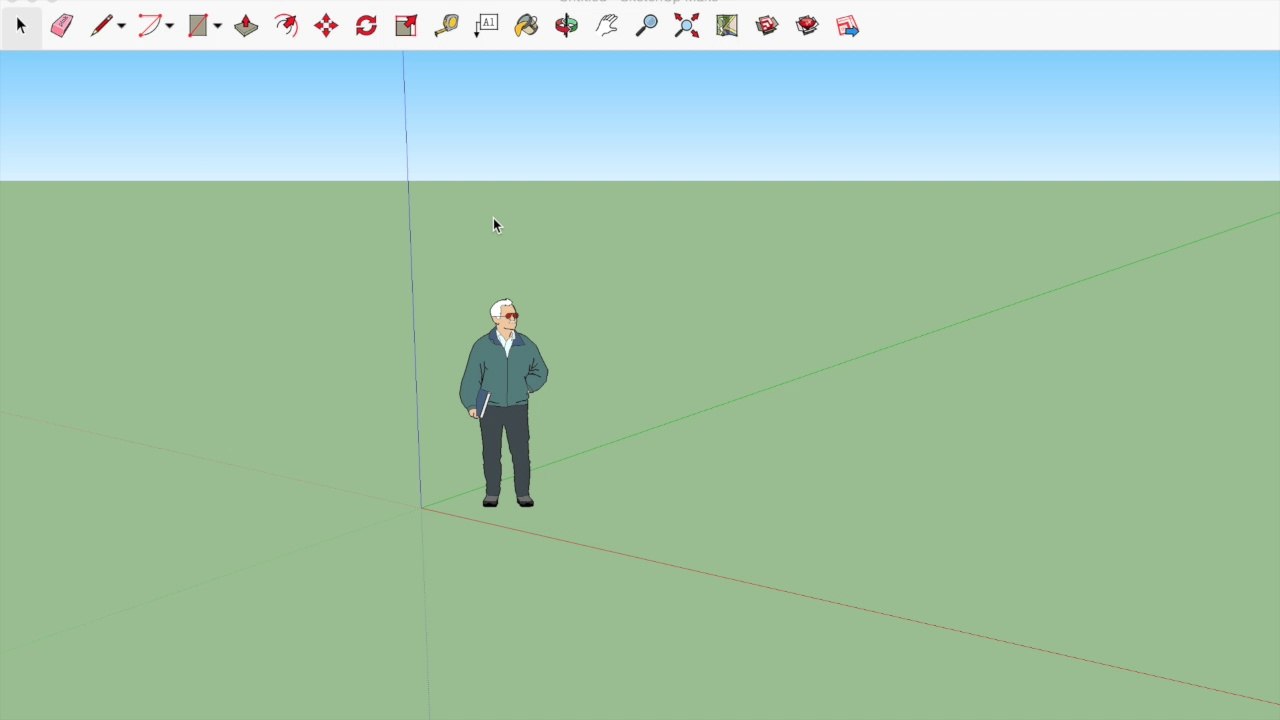Viewport: 1280px width, 720px height.
Task: Activate the Push/Pull tool
Action: click(x=246, y=26)
